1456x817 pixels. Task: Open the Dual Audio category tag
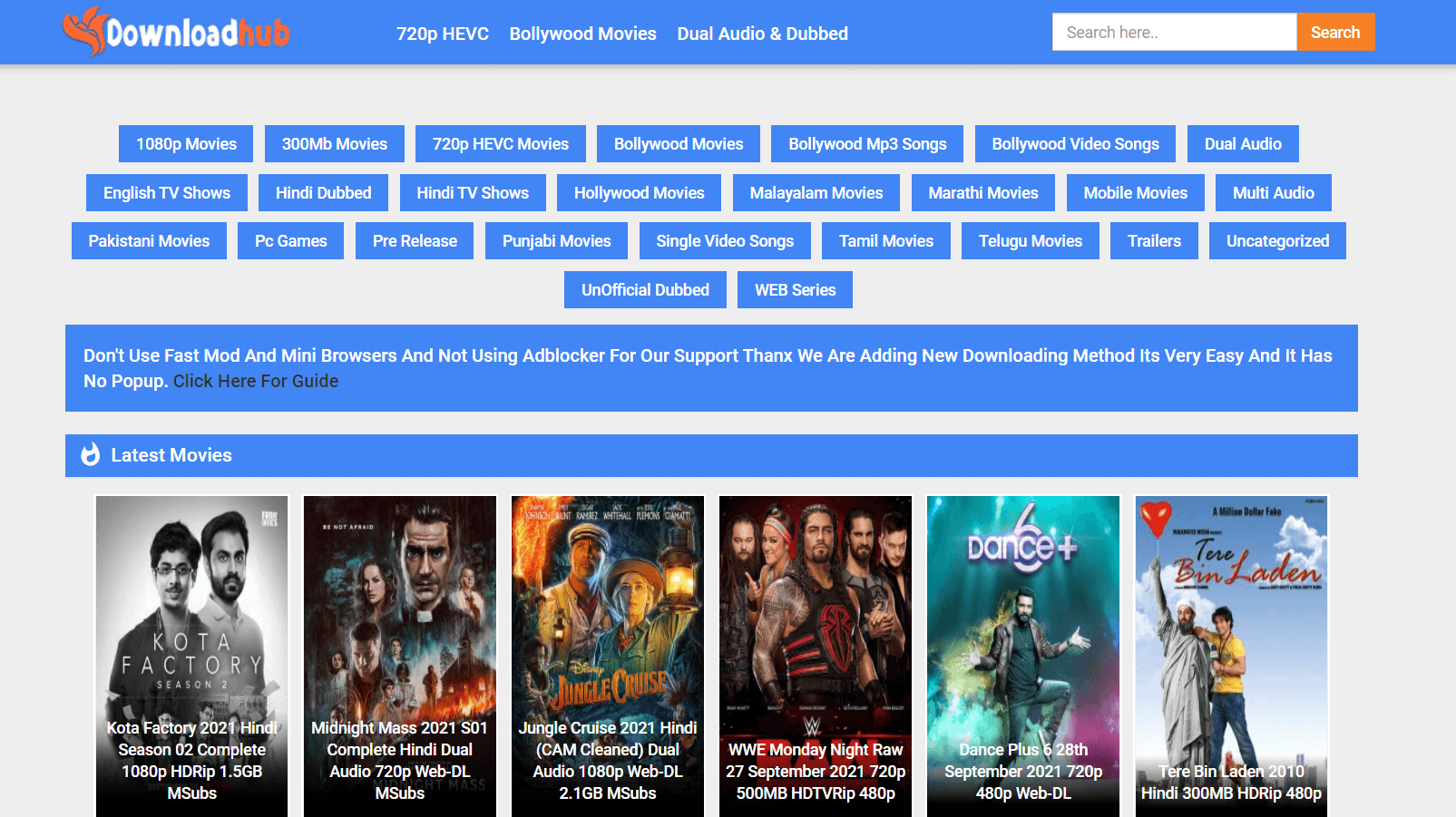(1243, 144)
